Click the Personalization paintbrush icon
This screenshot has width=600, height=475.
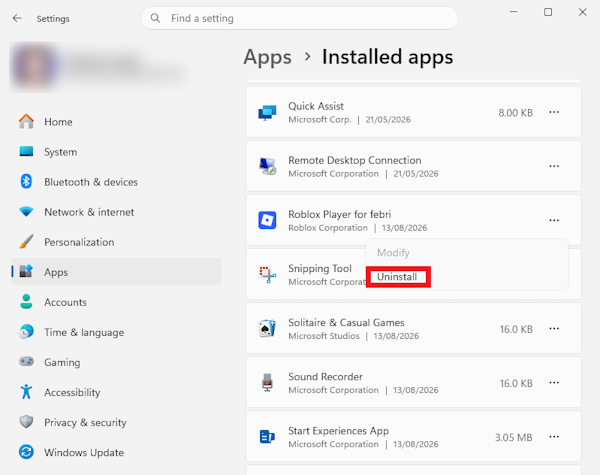click(26, 242)
